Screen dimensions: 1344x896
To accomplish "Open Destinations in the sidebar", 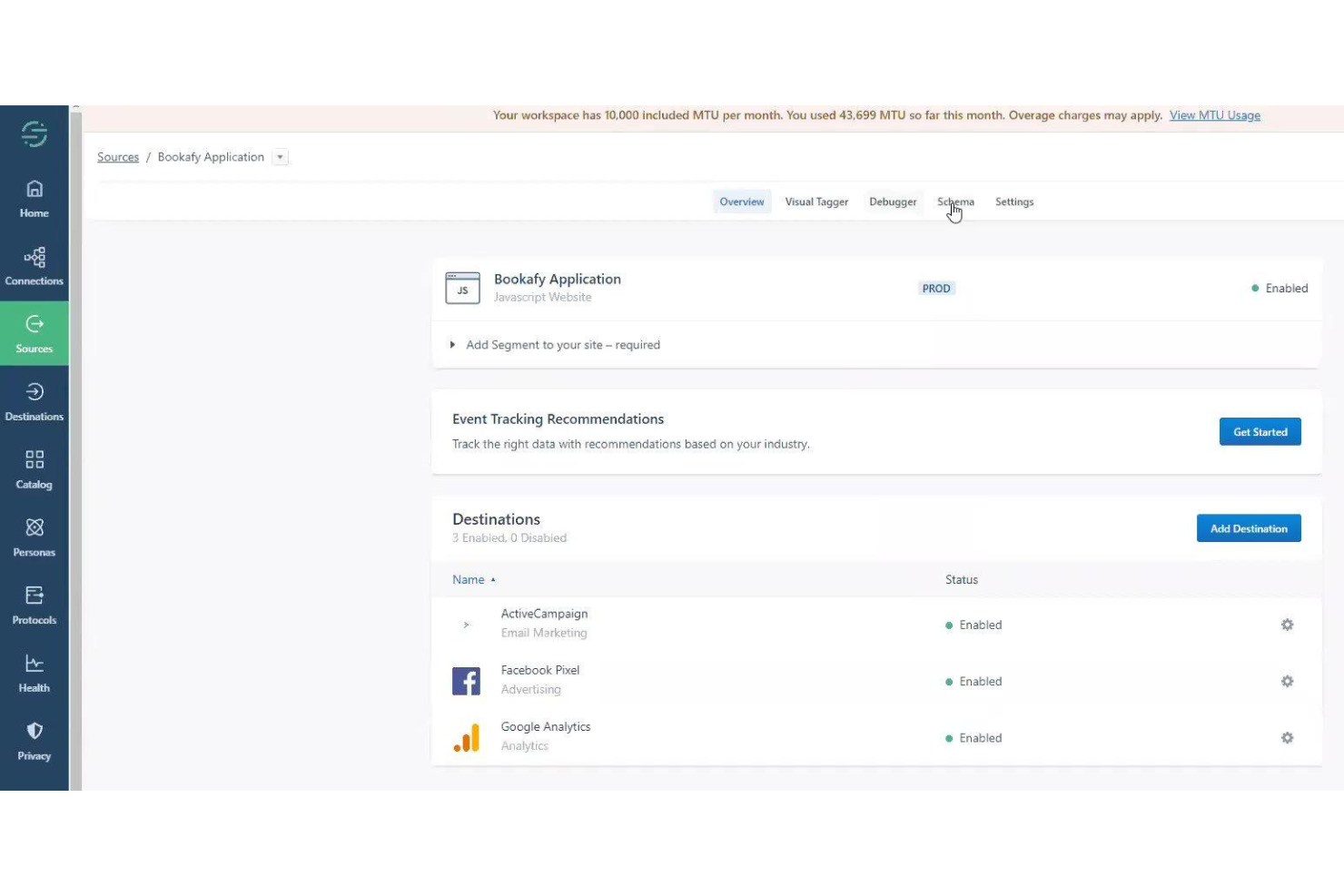I will tap(35, 402).
